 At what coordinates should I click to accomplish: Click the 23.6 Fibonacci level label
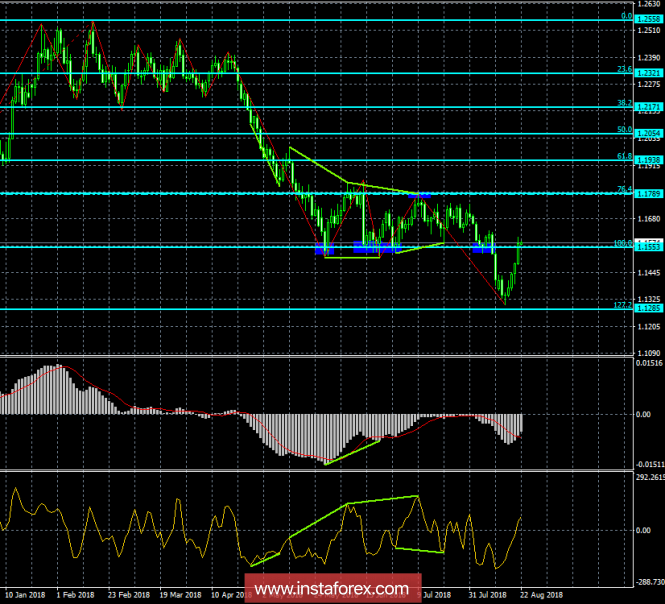click(624, 69)
